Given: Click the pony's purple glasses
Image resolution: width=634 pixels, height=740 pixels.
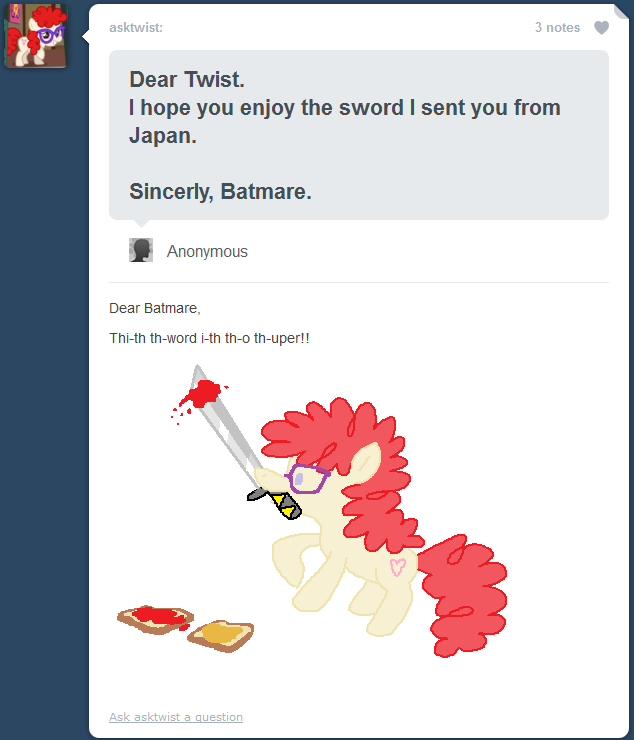Looking at the screenshot, I should pyautogui.click(x=307, y=479).
